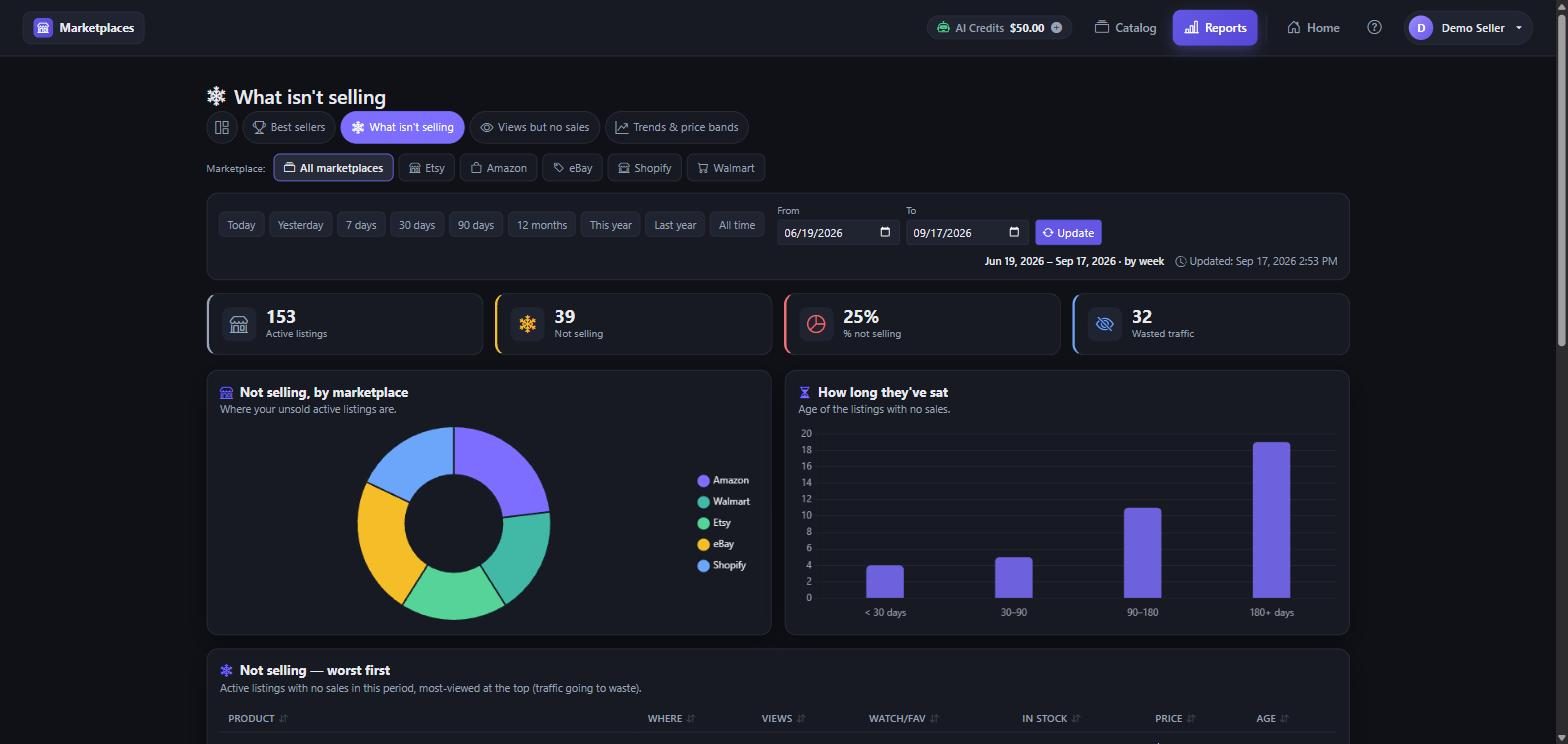Open the Catalog page
The height and width of the screenshot is (744, 1568).
[x=1125, y=28]
